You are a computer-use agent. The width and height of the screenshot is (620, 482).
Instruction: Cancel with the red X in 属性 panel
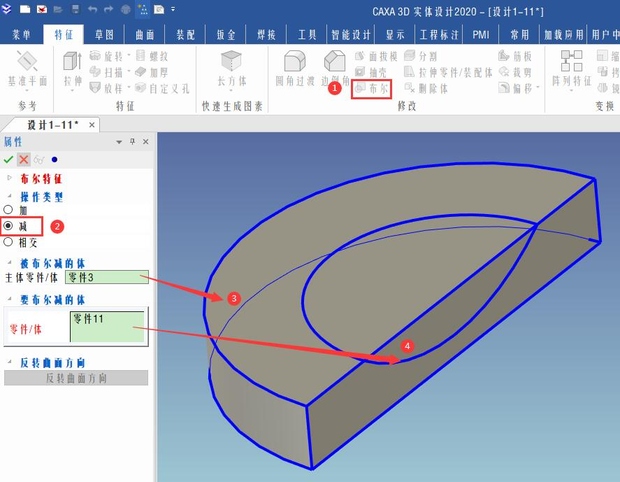click(x=24, y=159)
